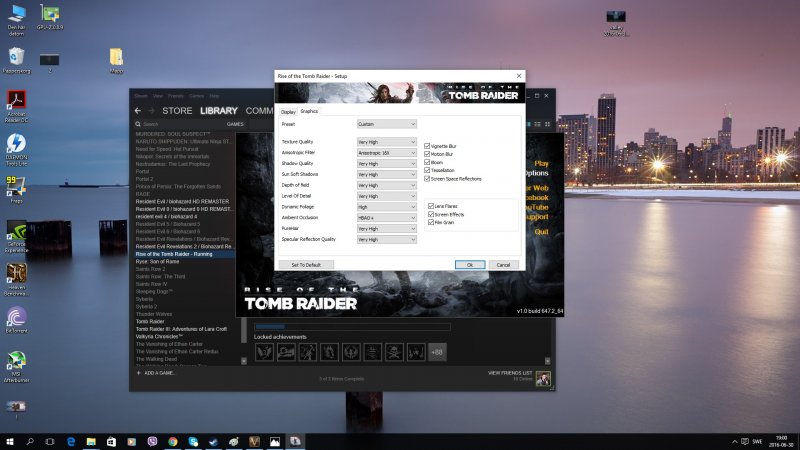
Task: Select resident evil 4 / biohazard 4
Action: [x=166, y=216]
